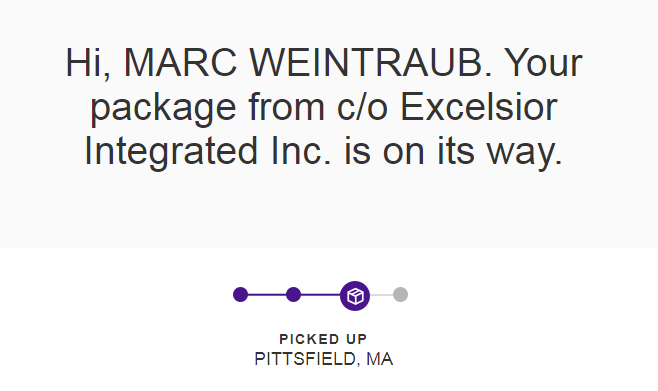
Task: Click the PITTSFIELD city name
Action: (307, 359)
